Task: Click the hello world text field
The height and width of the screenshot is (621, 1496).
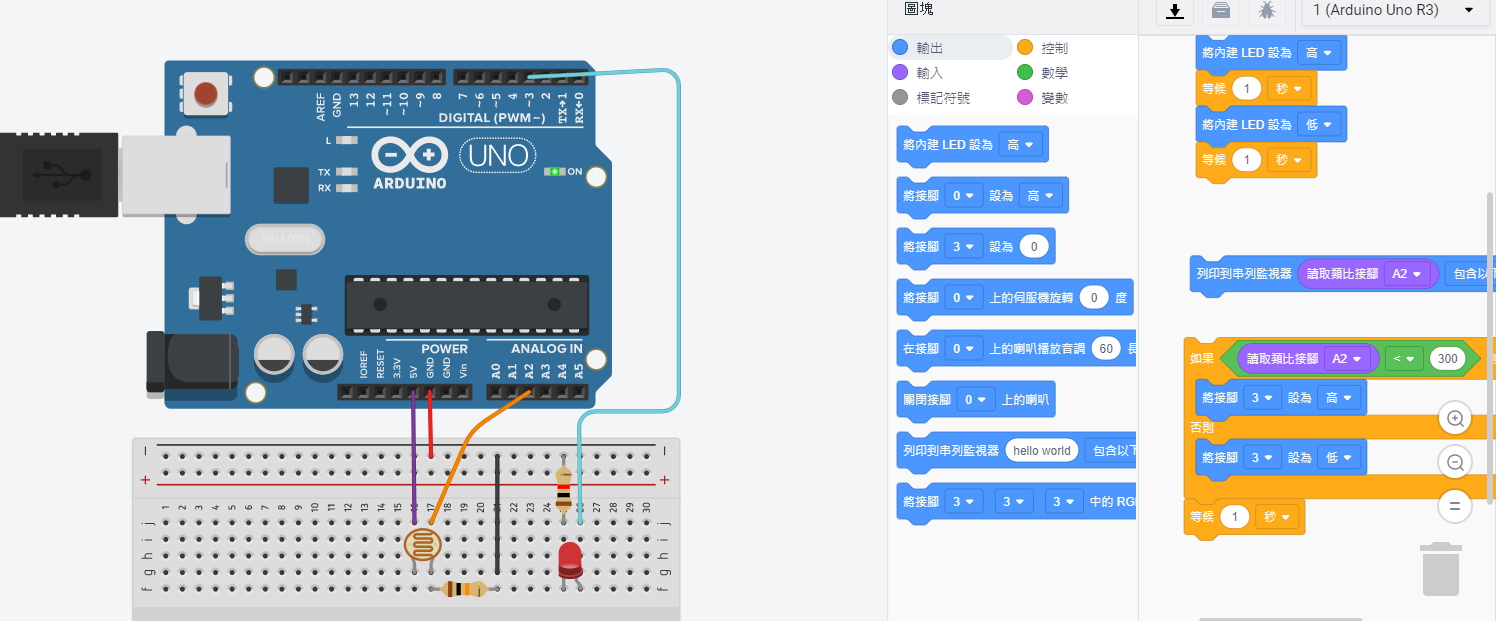Action: click(1041, 451)
